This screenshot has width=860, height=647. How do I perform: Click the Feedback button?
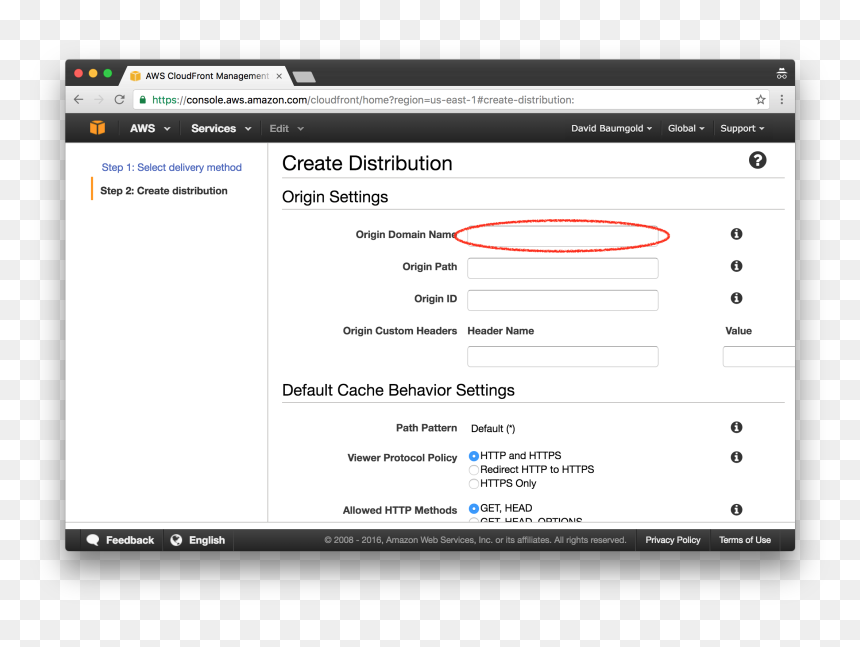121,540
